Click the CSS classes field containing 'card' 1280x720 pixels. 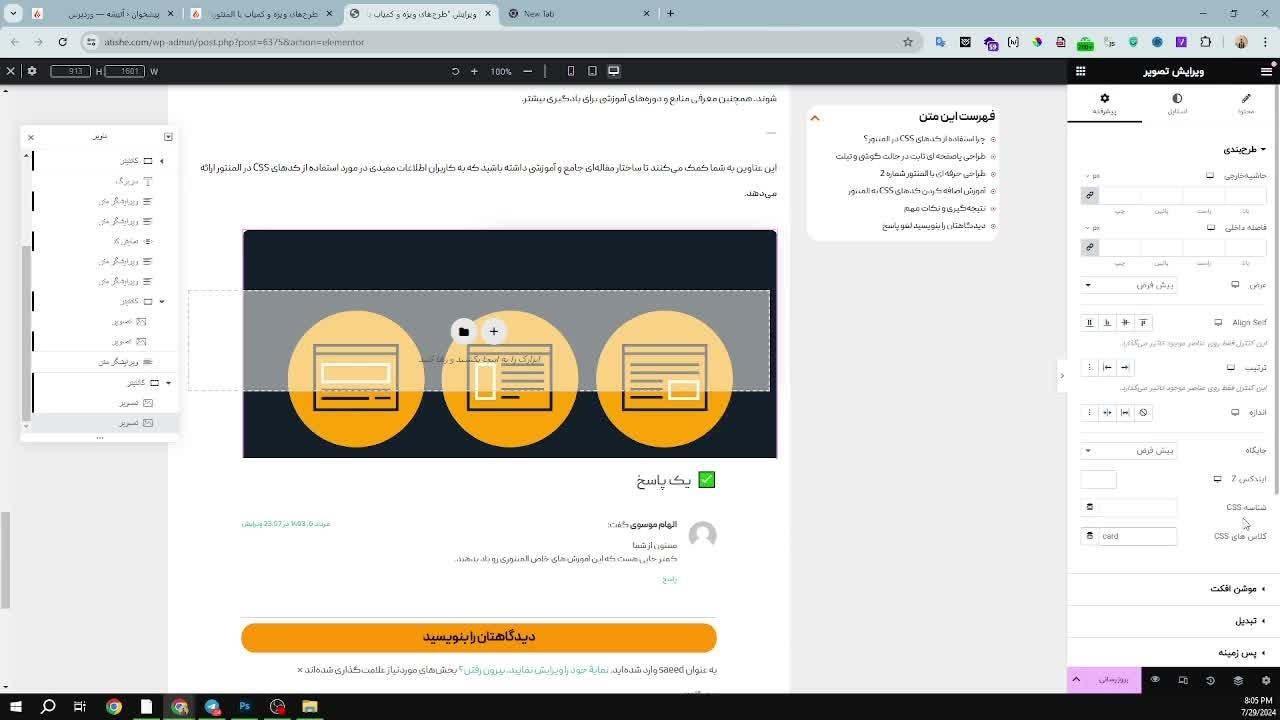1137,536
